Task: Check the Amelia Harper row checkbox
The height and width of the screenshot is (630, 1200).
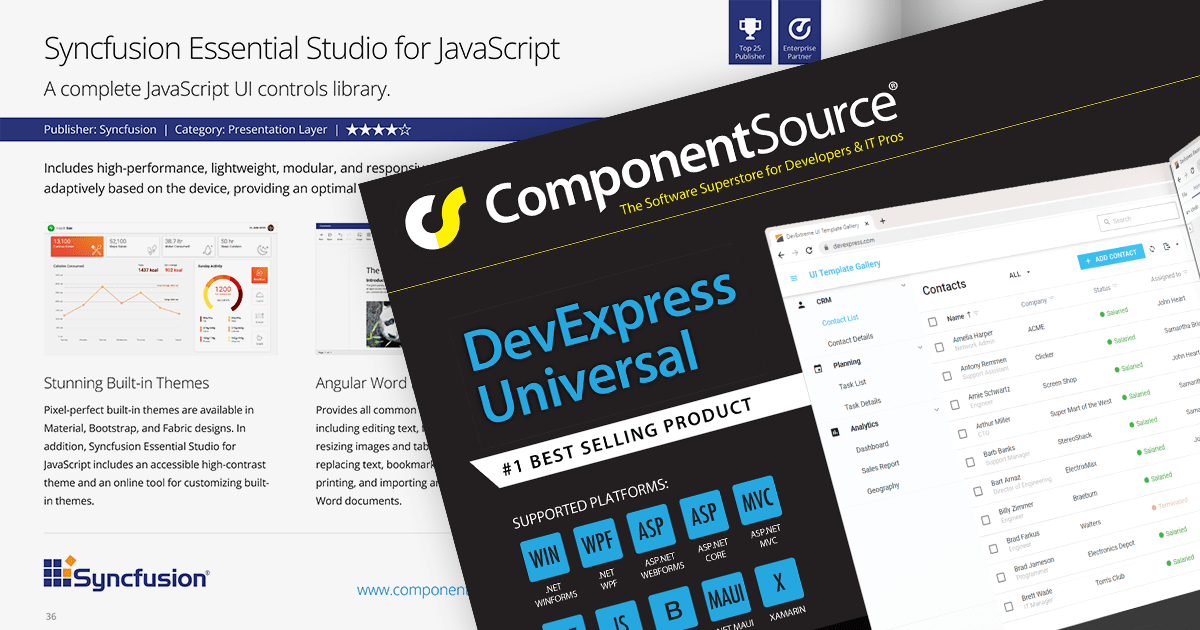Action: 939,347
